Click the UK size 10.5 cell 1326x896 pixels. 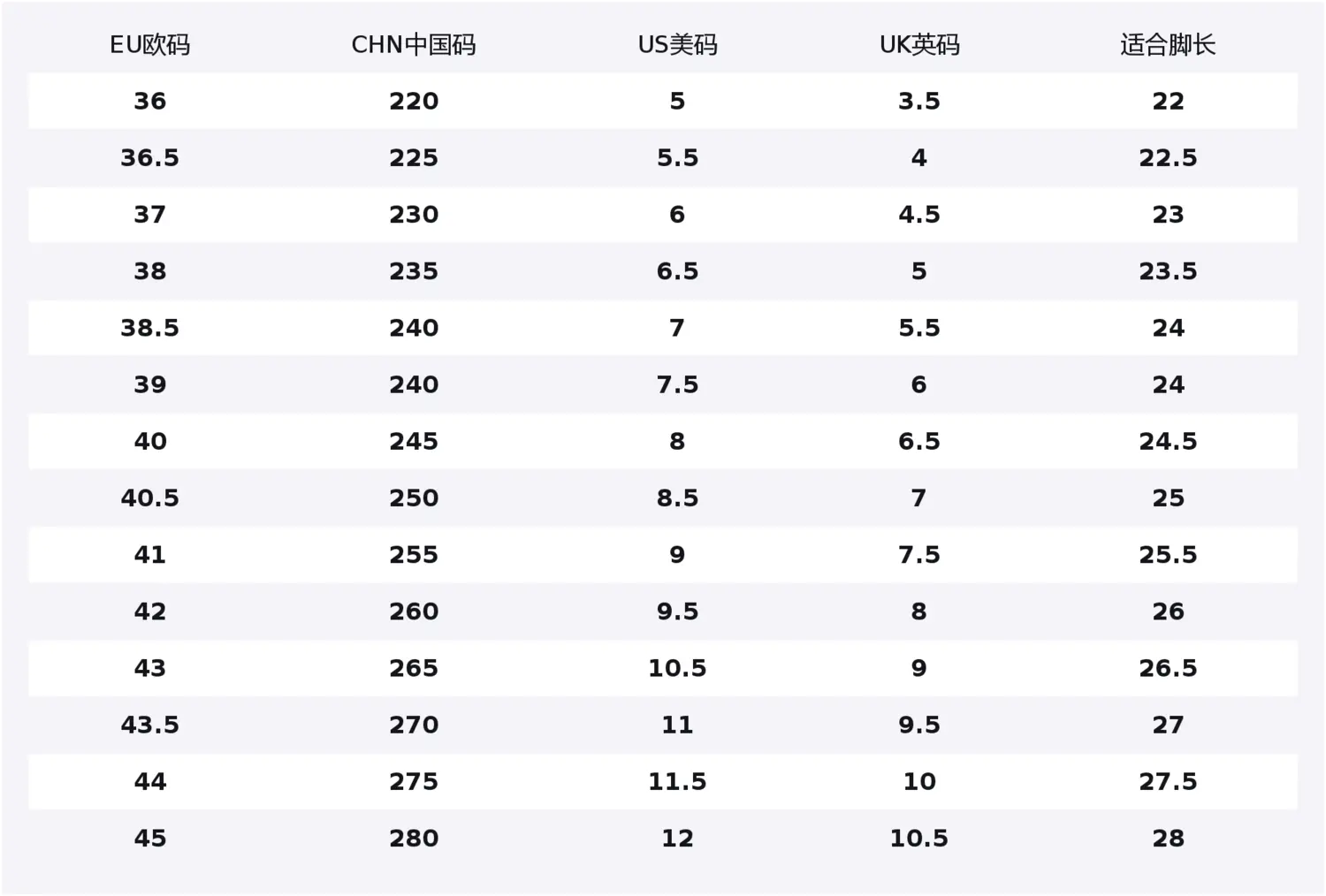(x=919, y=838)
